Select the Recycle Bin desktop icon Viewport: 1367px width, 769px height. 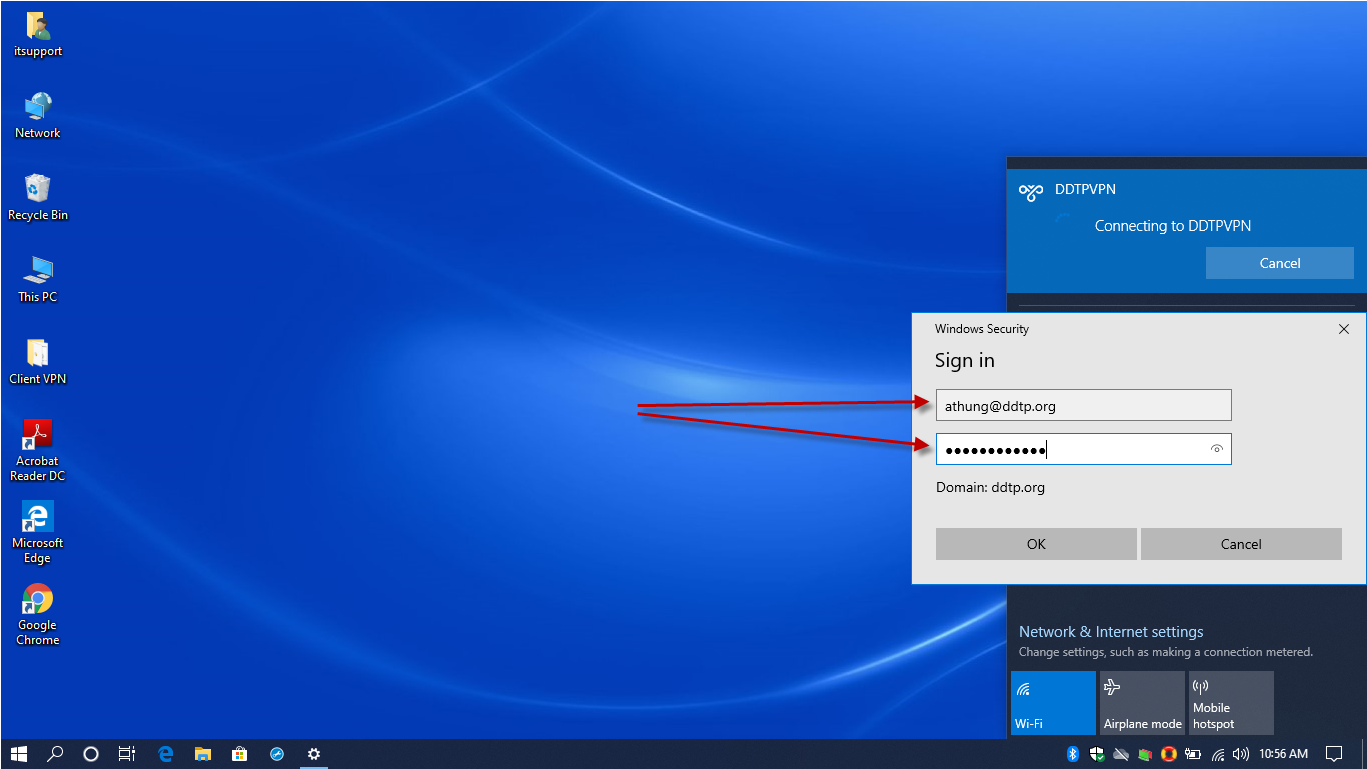(38, 198)
